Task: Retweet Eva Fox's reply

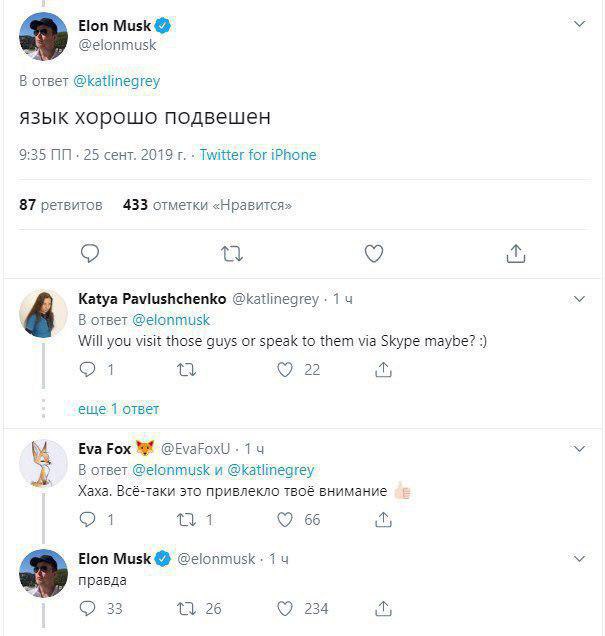Action: point(186,520)
